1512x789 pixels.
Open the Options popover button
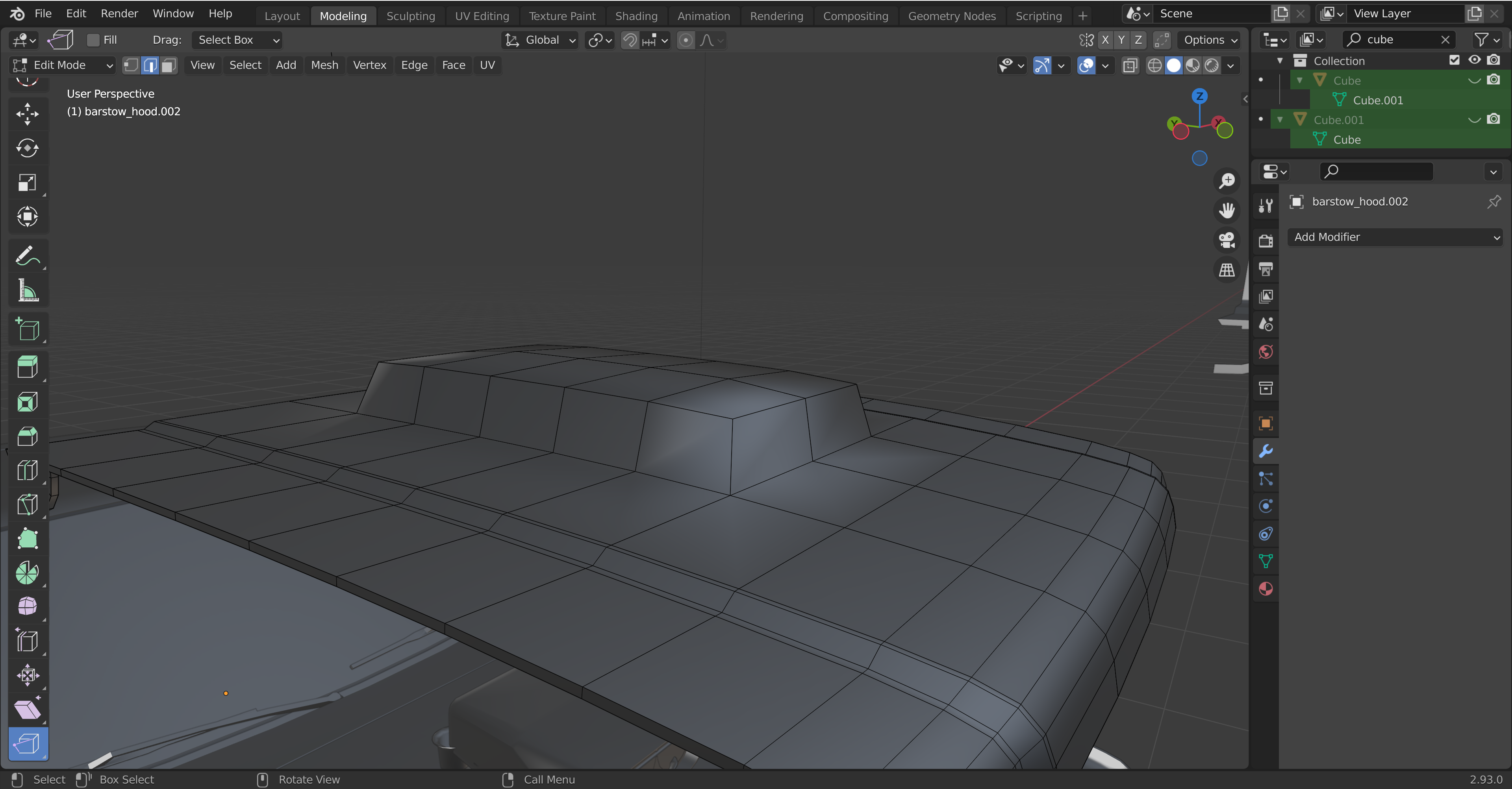[1210, 40]
